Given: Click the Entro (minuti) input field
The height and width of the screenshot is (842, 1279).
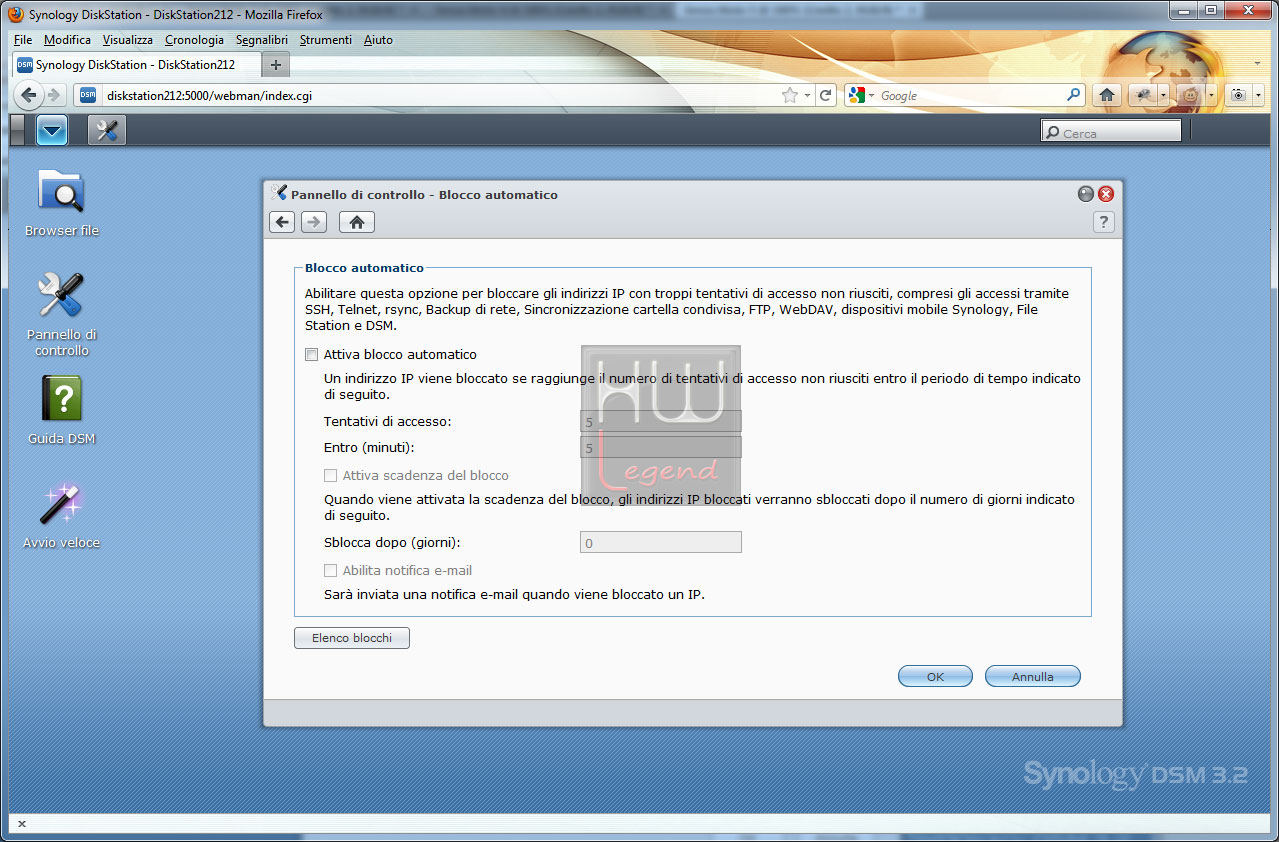Looking at the screenshot, I should 661,448.
